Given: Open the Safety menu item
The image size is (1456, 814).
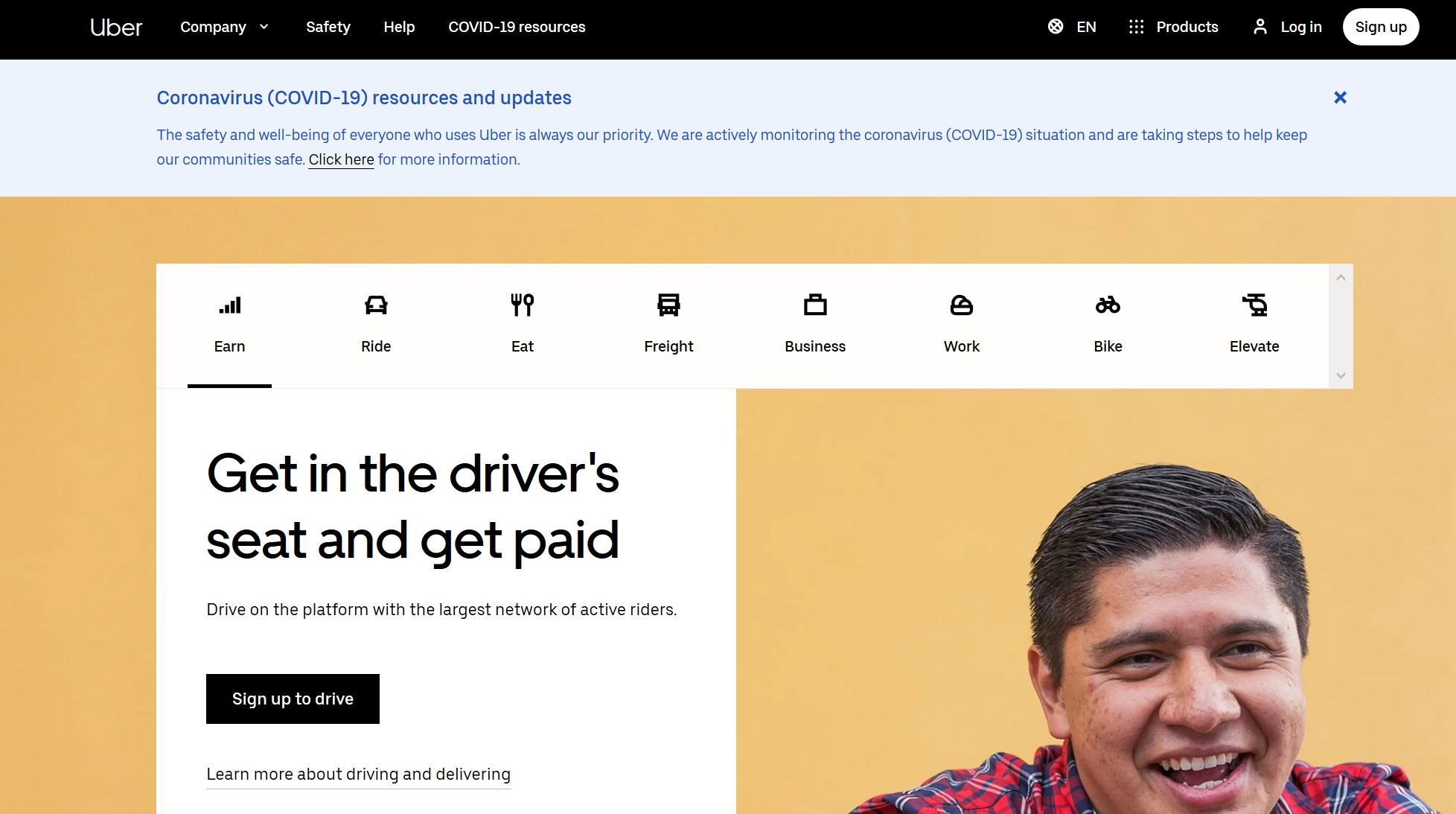Looking at the screenshot, I should [328, 27].
